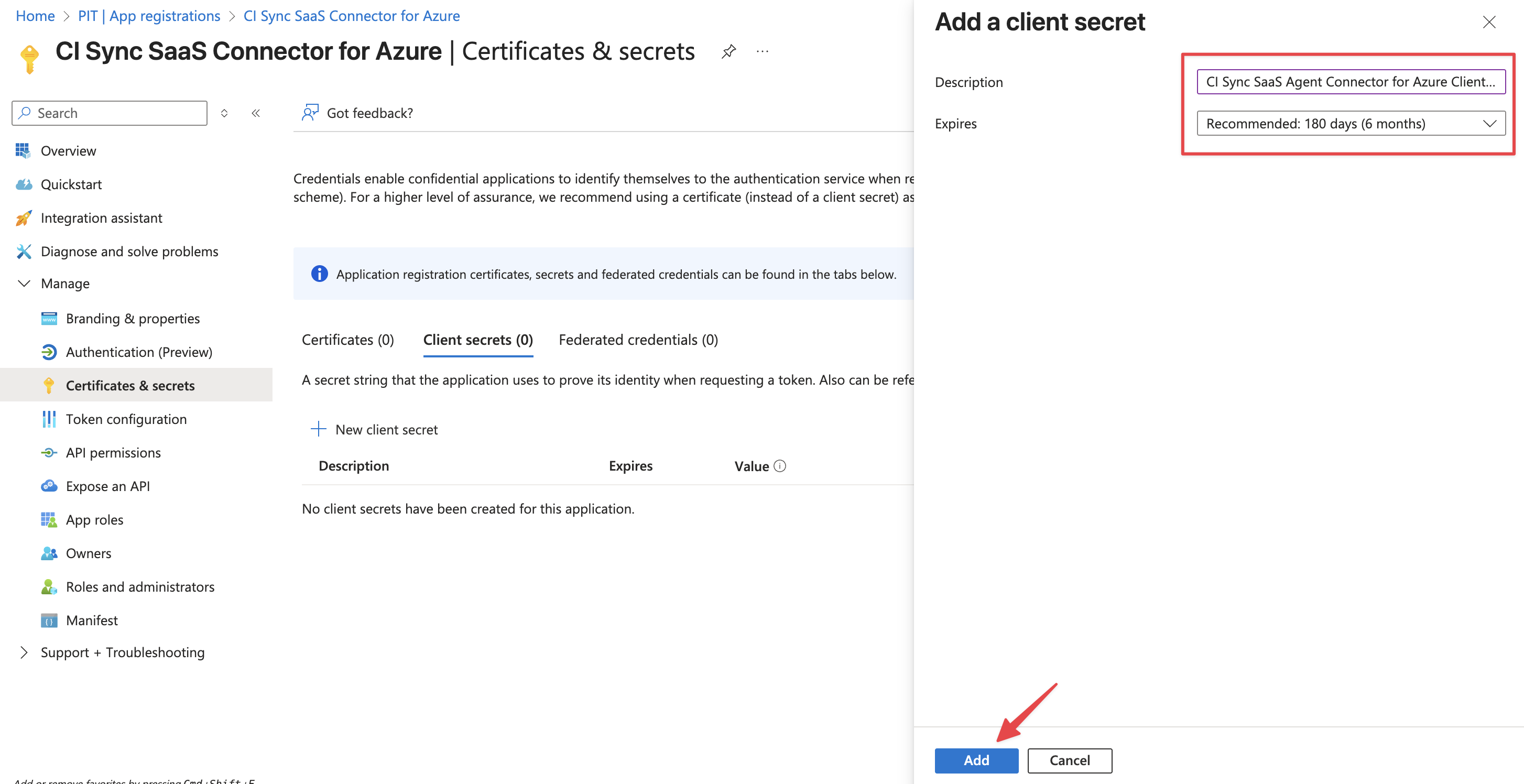Click the Value column header

pos(752,466)
